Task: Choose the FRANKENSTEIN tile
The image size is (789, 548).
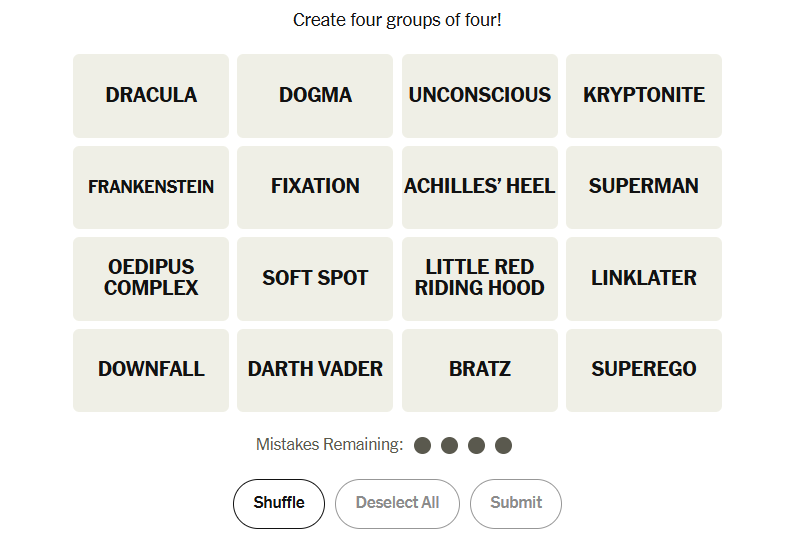Action: click(x=151, y=187)
